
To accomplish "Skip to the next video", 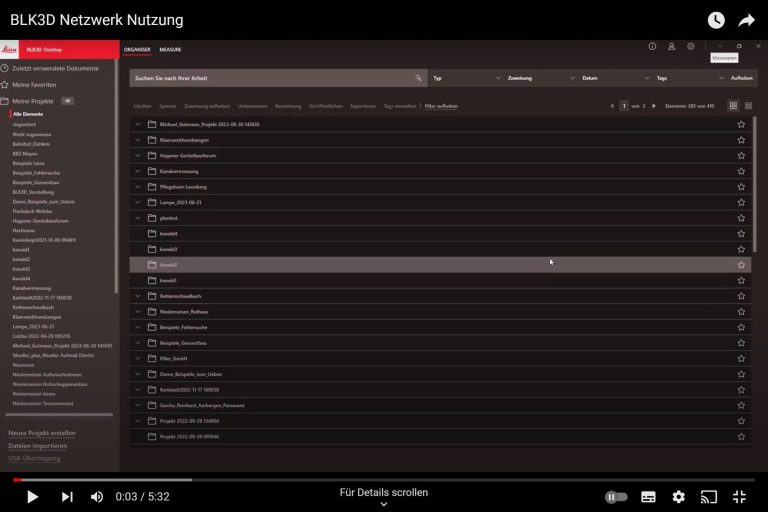I will point(67,497).
